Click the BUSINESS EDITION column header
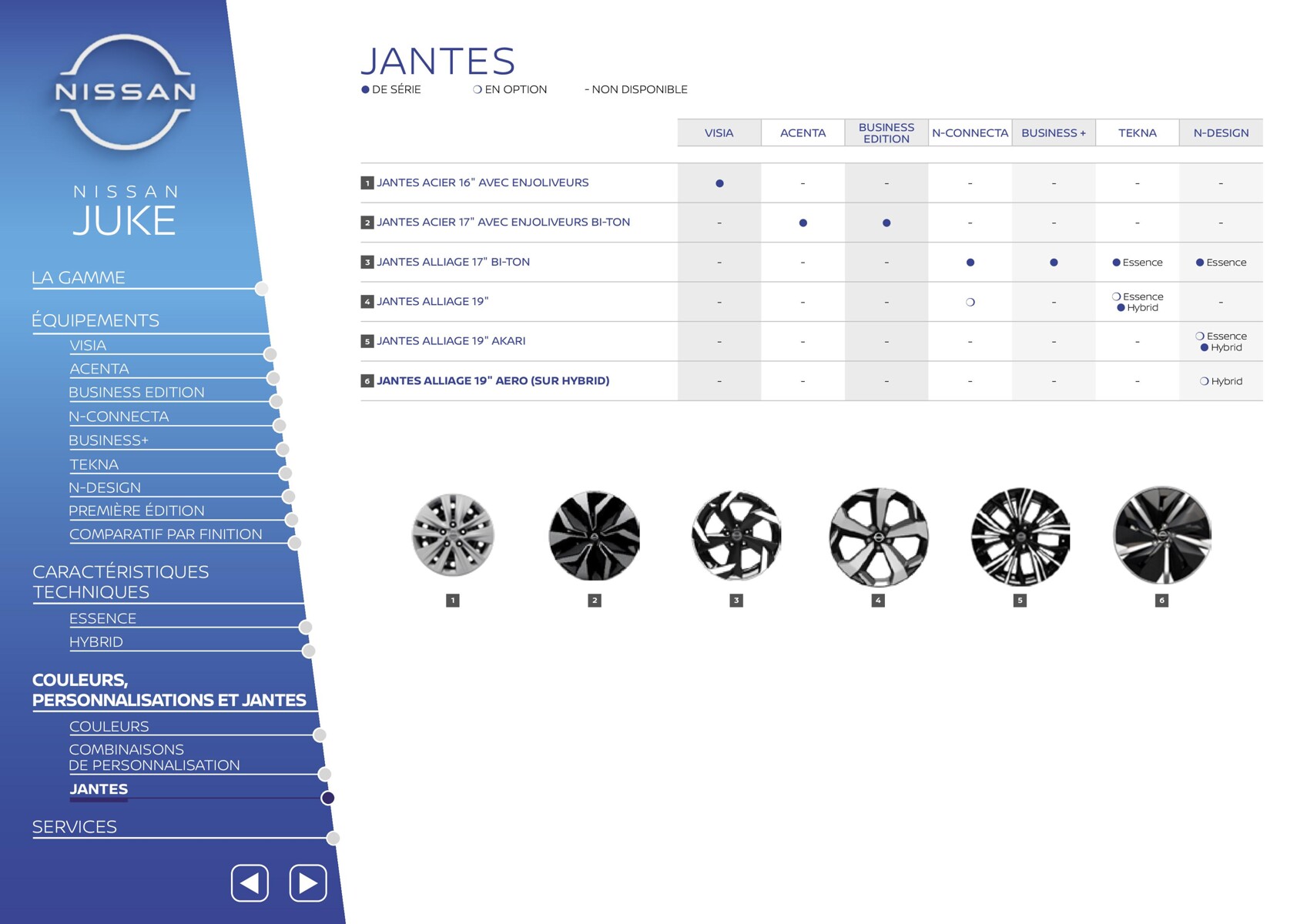Image resolution: width=1307 pixels, height=924 pixels. (x=886, y=132)
